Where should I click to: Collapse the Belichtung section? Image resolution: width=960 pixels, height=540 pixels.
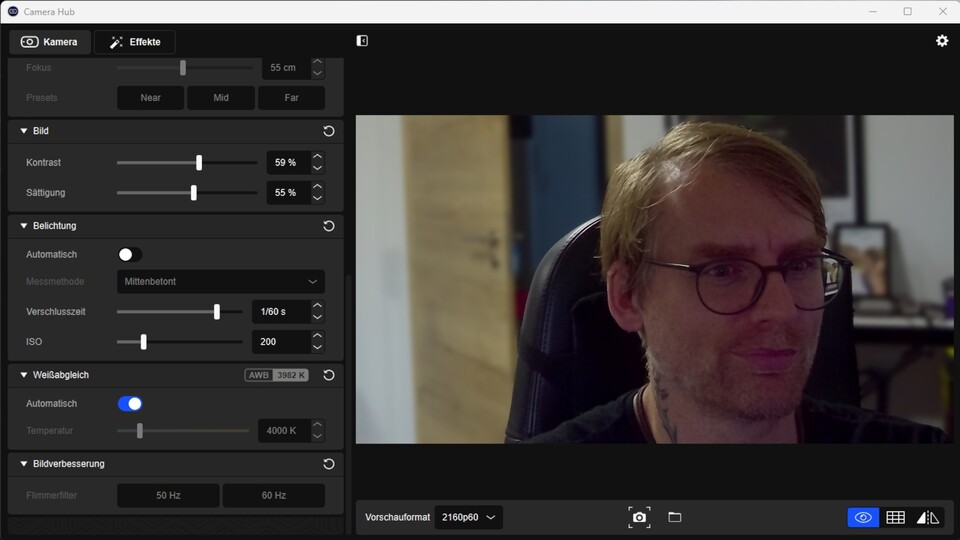(24, 226)
